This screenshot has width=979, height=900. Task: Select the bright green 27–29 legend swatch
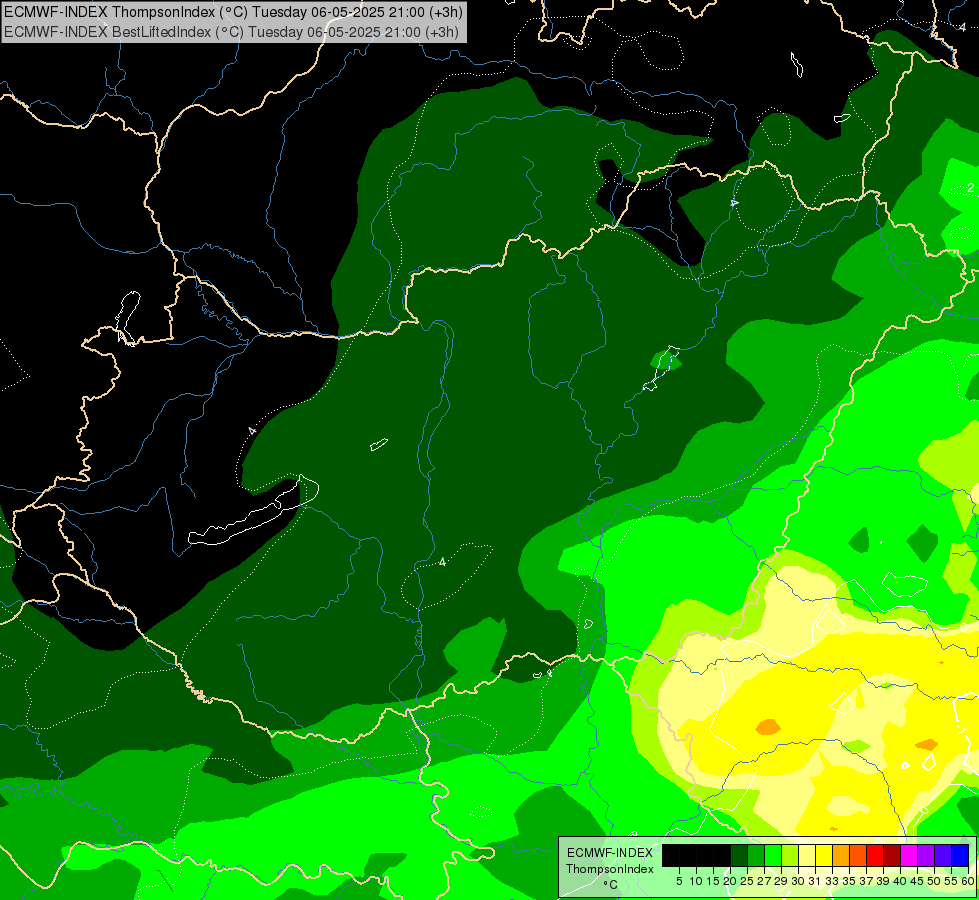(773, 855)
